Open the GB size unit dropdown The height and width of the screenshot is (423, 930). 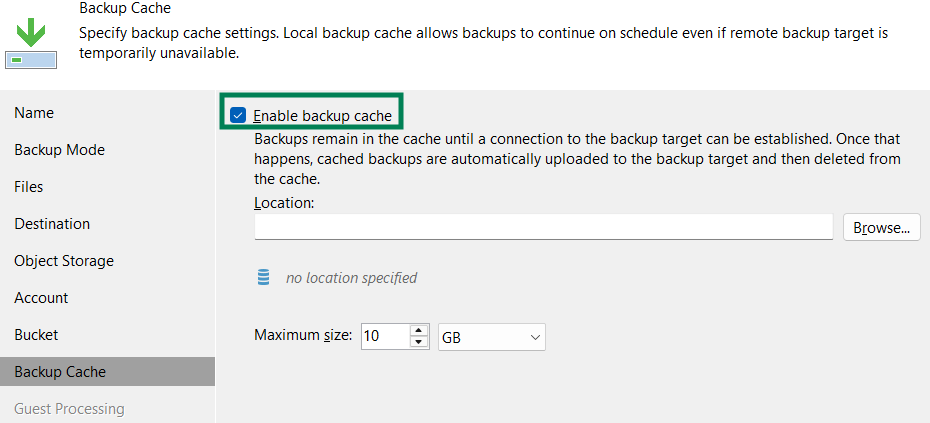point(492,337)
